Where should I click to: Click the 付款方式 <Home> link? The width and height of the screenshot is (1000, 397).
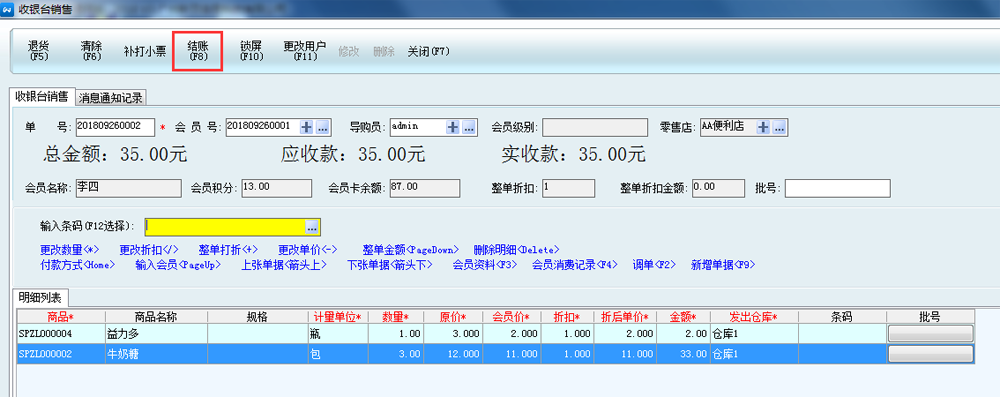[77, 264]
